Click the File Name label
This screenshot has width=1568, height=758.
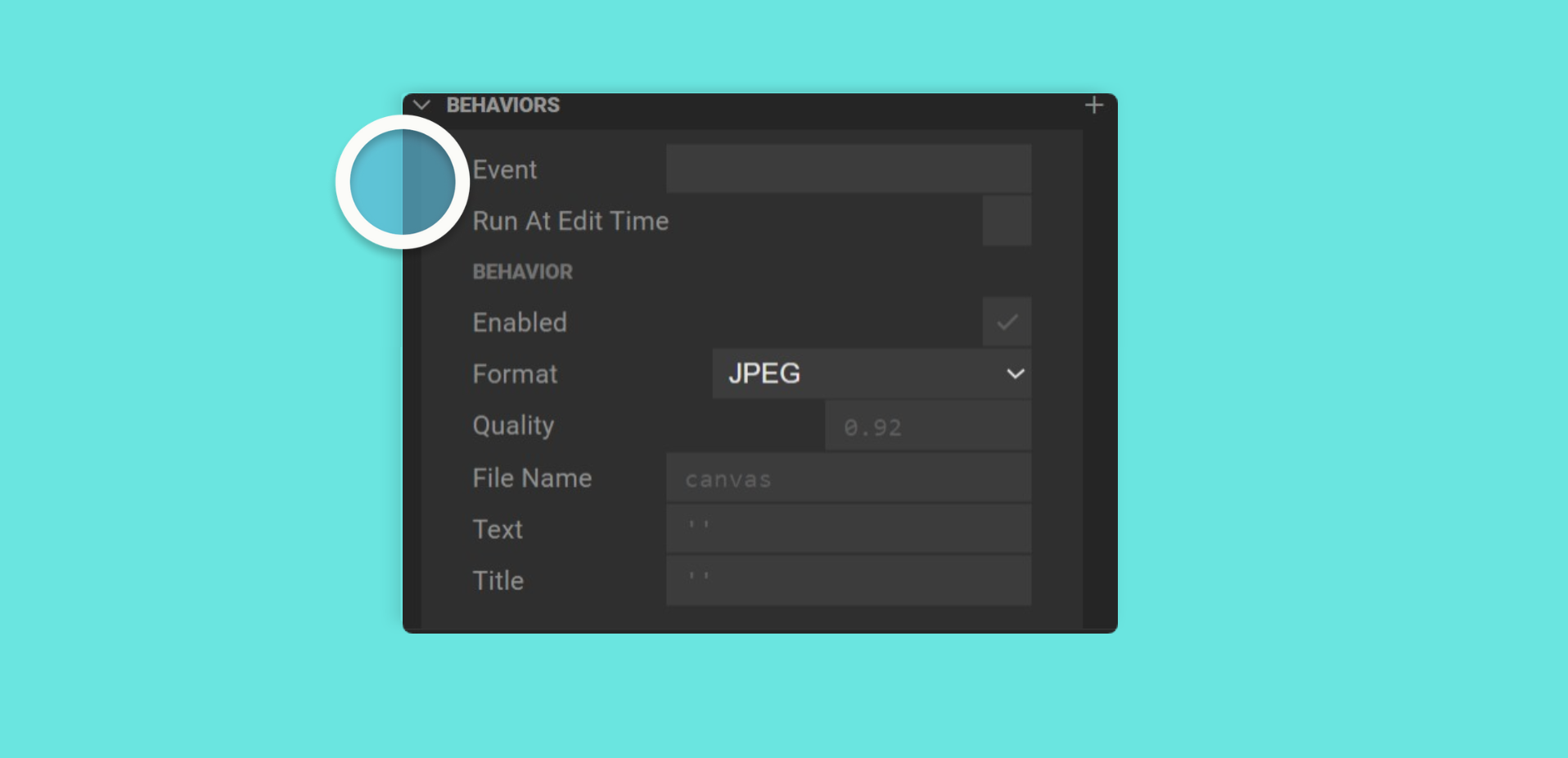click(532, 478)
